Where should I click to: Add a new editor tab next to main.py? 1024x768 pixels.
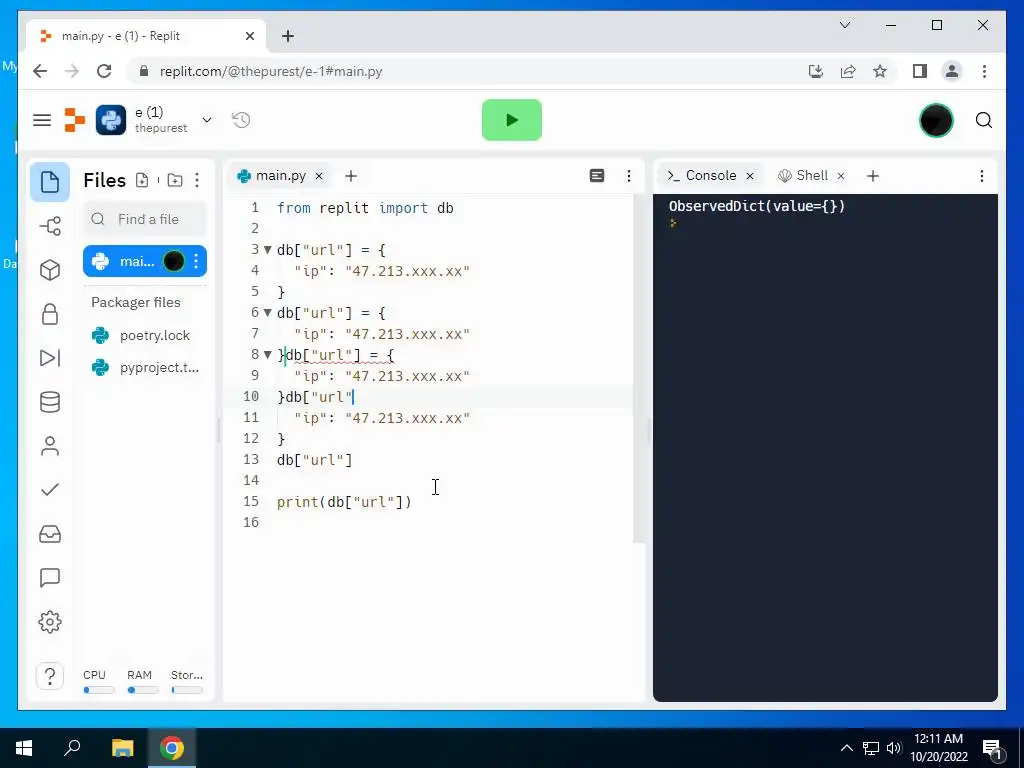click(351, 176)
